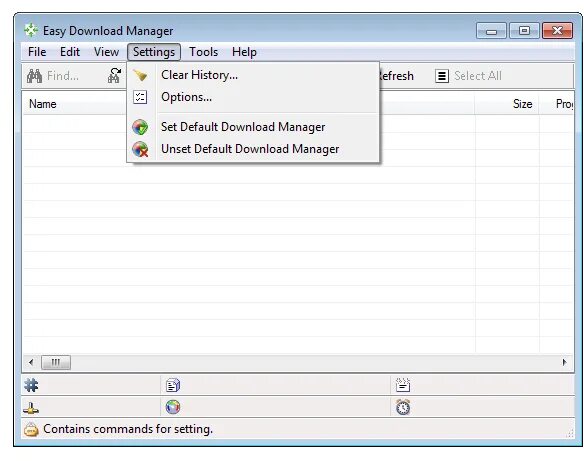
Task: Click the Set Default Download Manager globe icon
Action: [x=140, y=127]
